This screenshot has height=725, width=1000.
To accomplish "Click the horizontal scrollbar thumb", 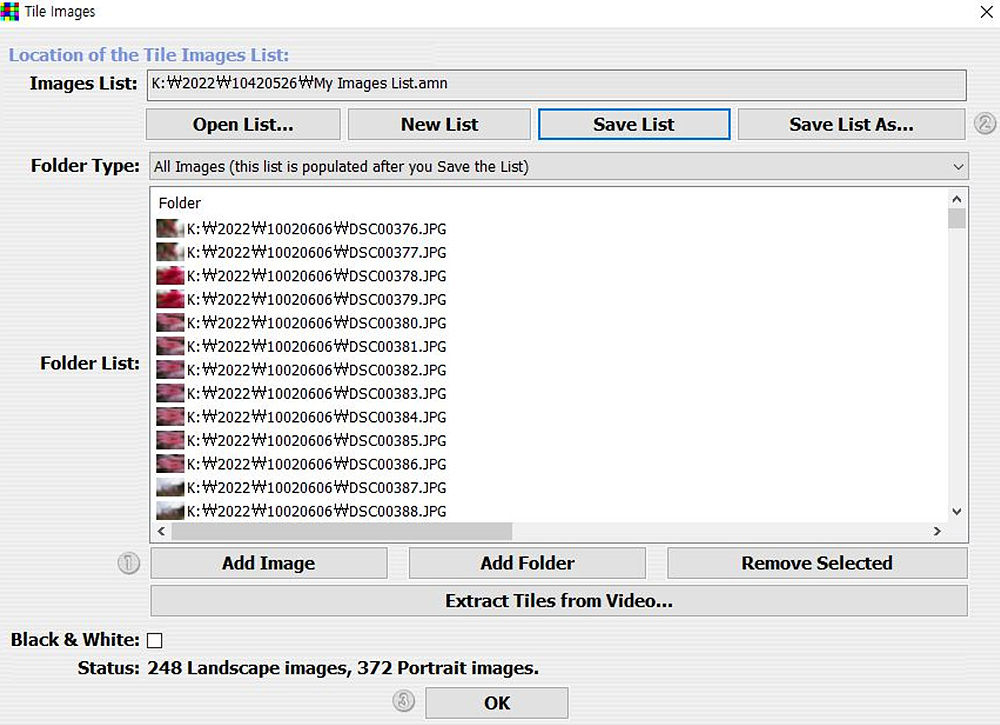I will [x=342, y=531].
